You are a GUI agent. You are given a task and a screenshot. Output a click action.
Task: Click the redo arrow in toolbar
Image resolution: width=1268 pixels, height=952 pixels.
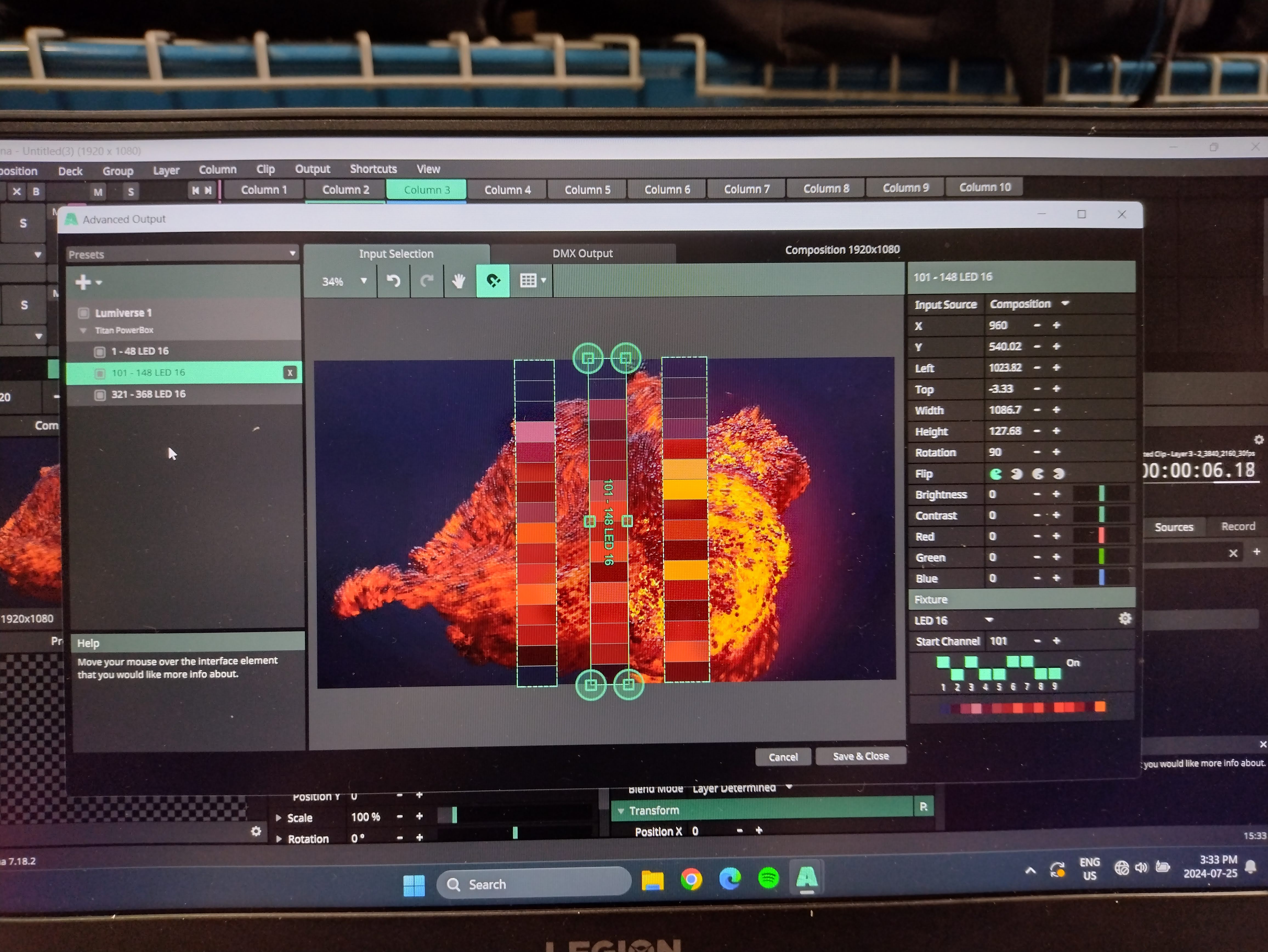427,281
